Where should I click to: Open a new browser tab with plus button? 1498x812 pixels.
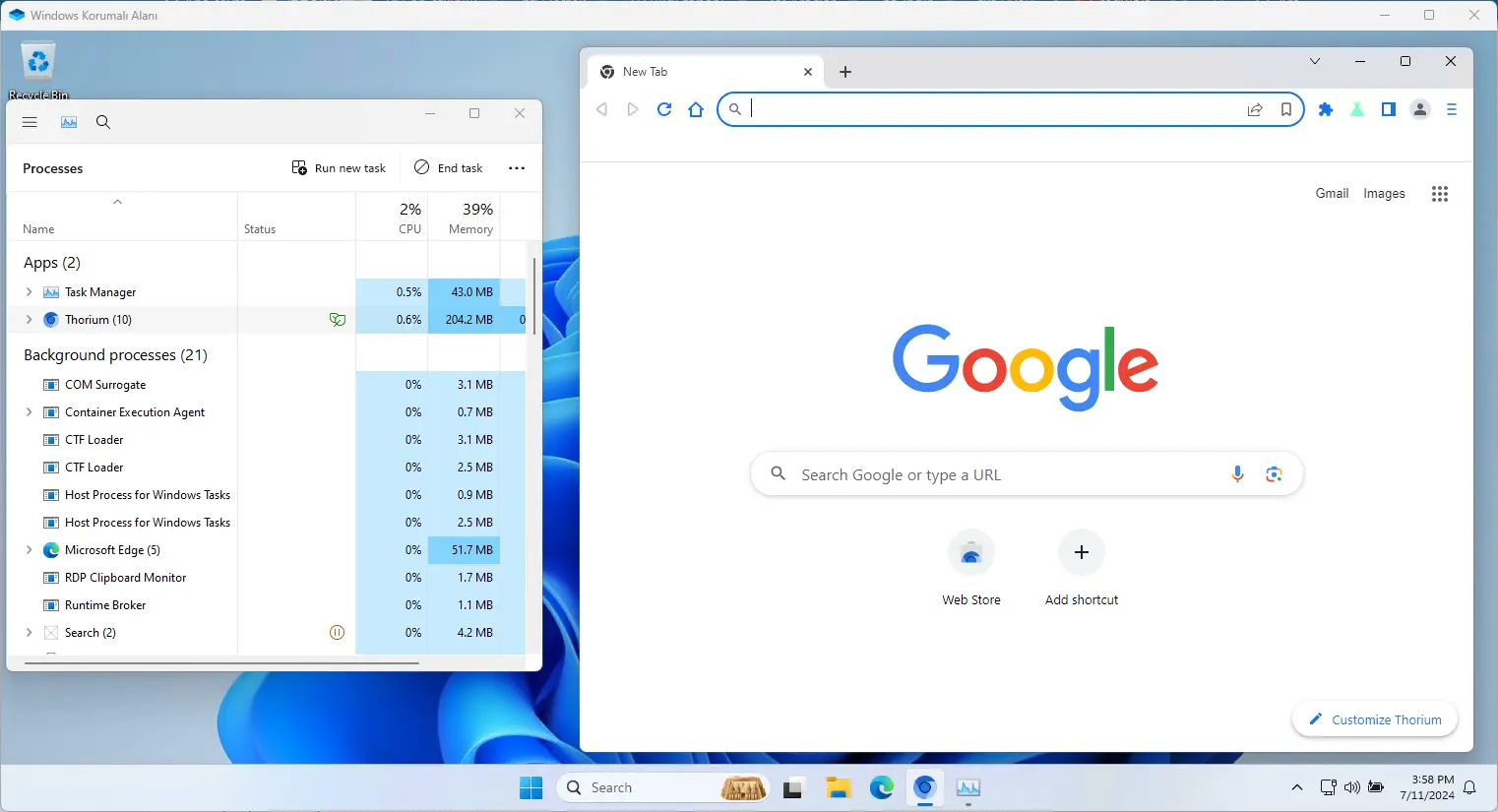845,72
